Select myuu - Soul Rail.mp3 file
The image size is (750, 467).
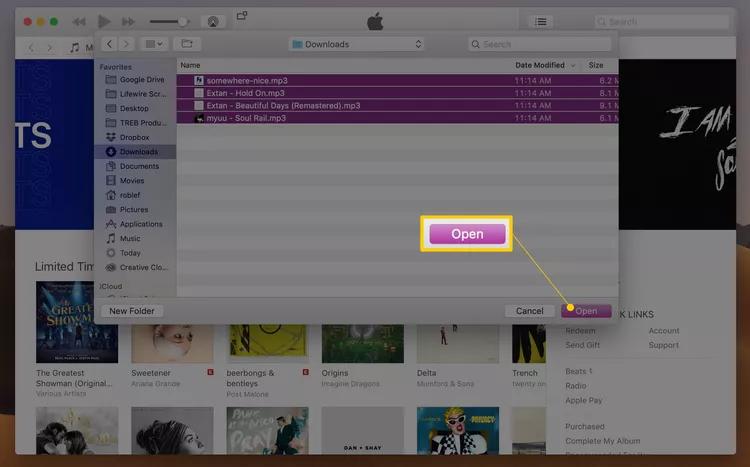246,118
